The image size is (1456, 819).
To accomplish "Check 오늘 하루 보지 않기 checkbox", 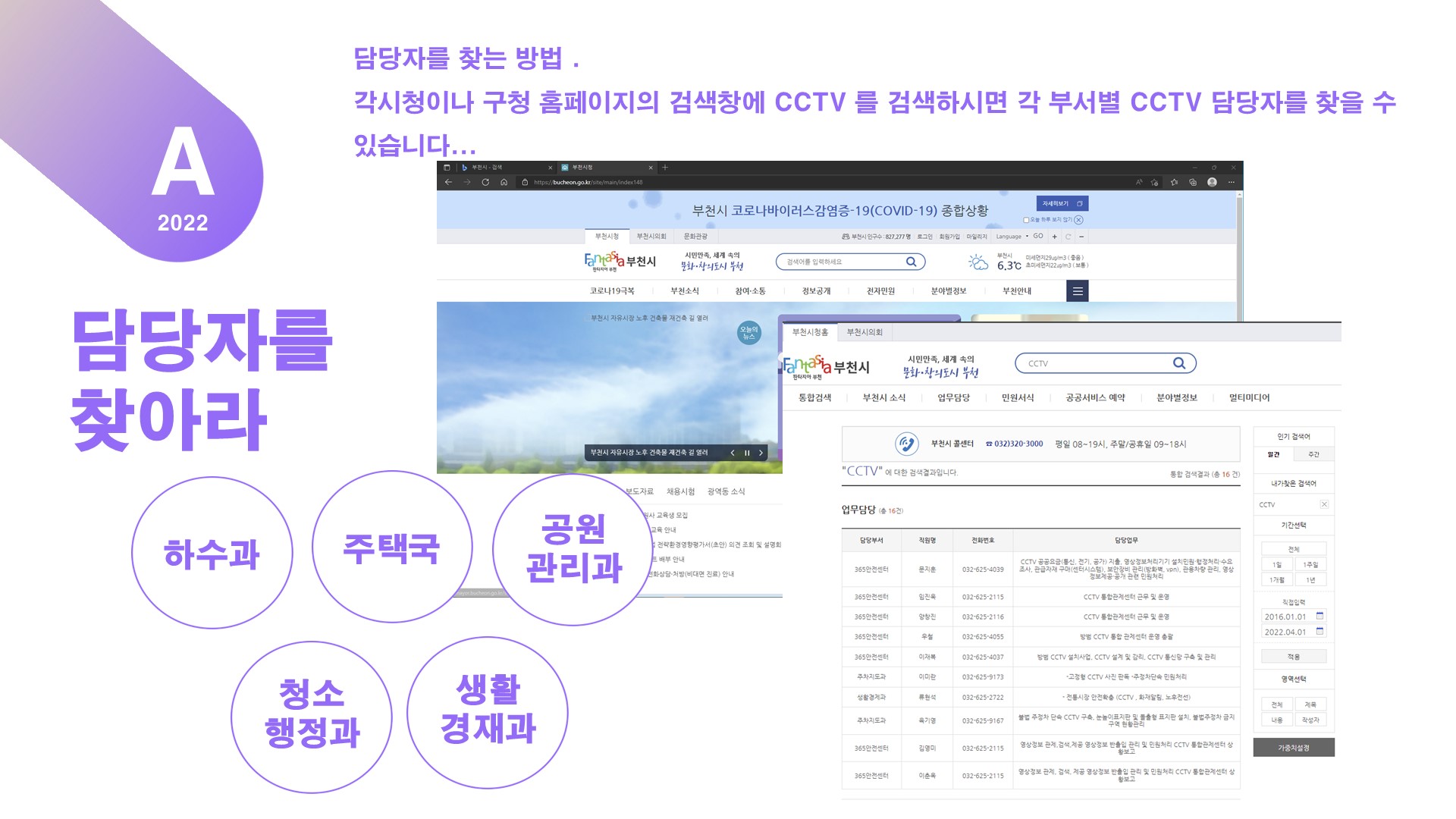I will pyautogui.click(x=1026, y=220).
